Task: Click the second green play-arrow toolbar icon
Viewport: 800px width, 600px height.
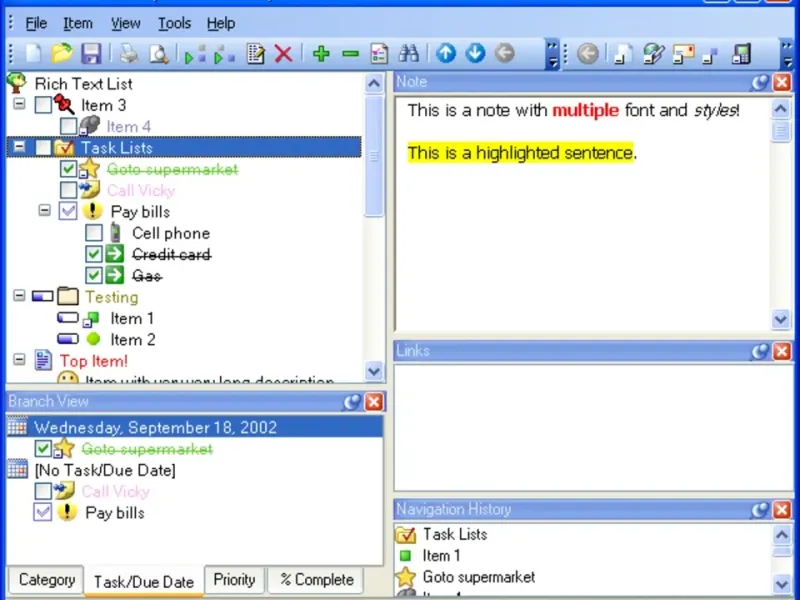Action: [x=225, y=54]
